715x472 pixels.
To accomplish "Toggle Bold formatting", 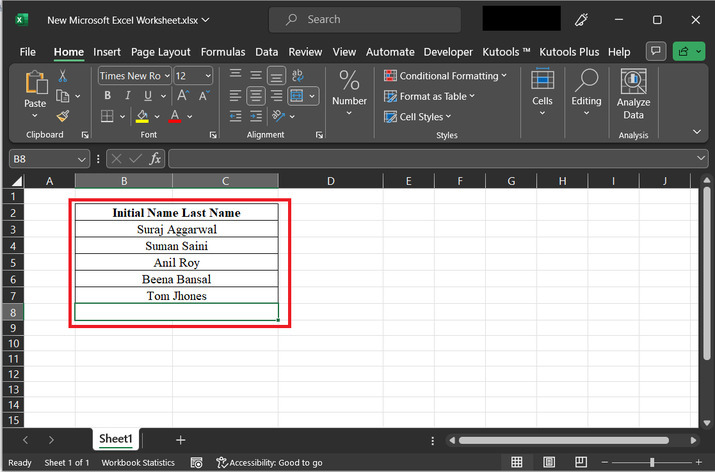I will coord(106,96).
